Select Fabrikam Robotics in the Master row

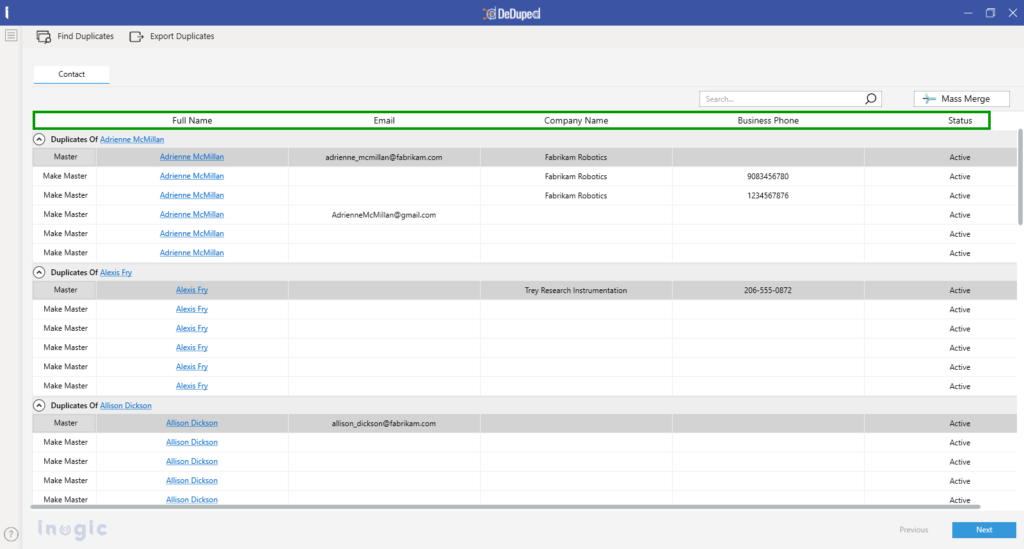tap(576, 157)
